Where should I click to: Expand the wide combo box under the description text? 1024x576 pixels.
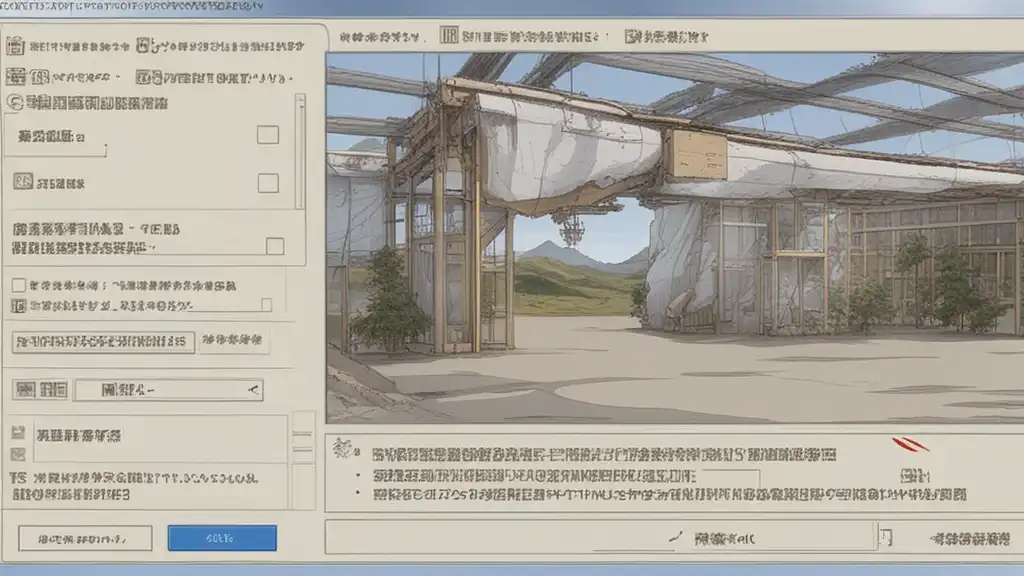(600, 537)
